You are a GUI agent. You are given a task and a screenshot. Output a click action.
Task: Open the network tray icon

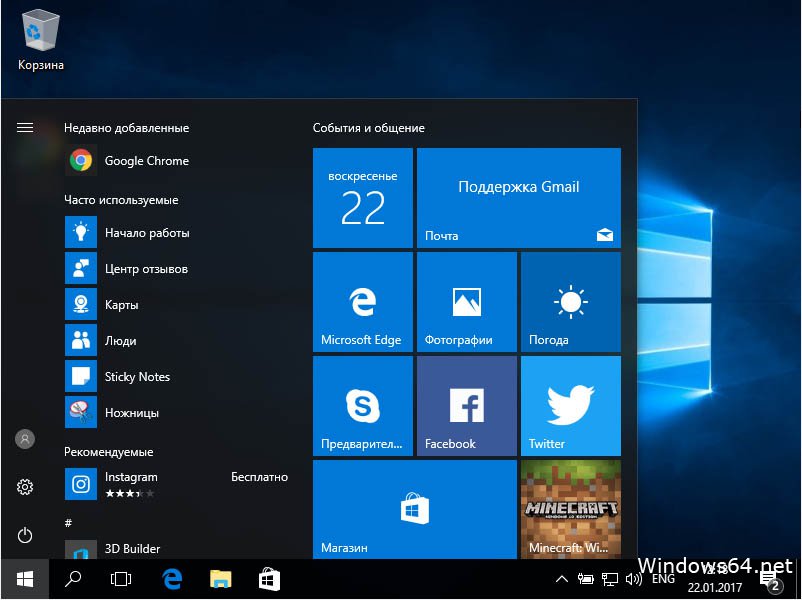coord(610,579)
